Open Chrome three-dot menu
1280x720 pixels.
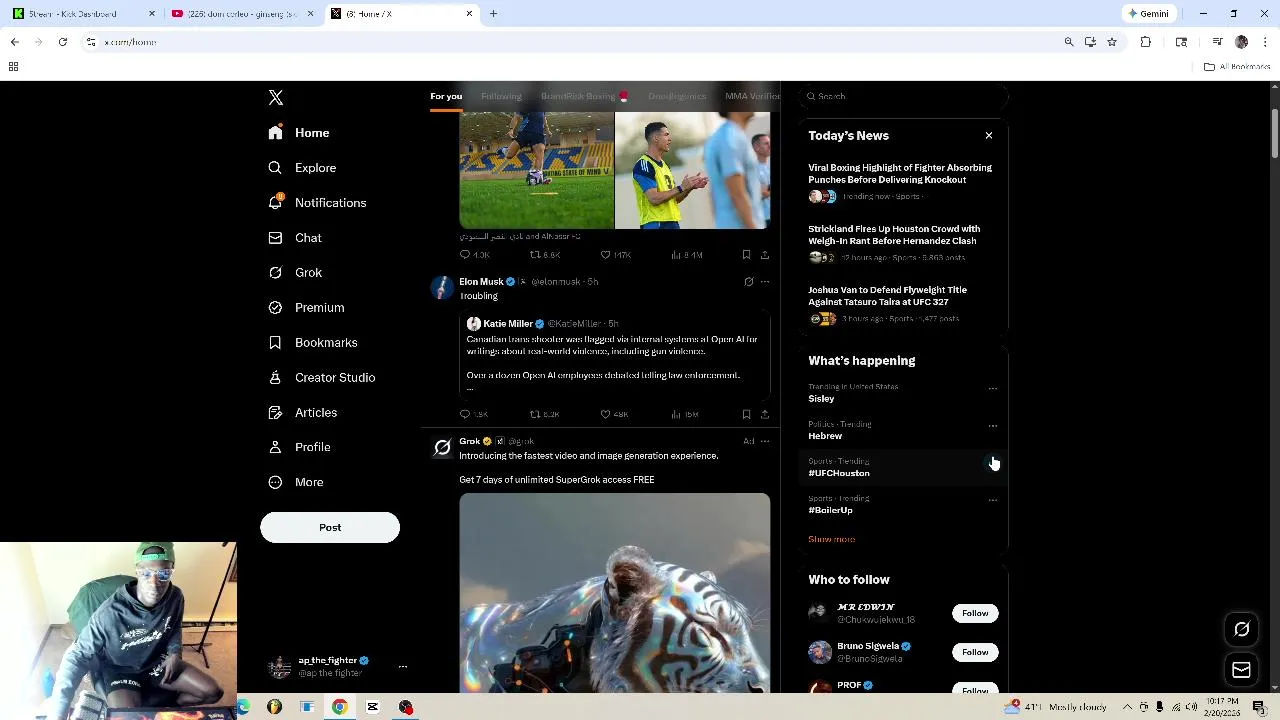(1266, 42)
